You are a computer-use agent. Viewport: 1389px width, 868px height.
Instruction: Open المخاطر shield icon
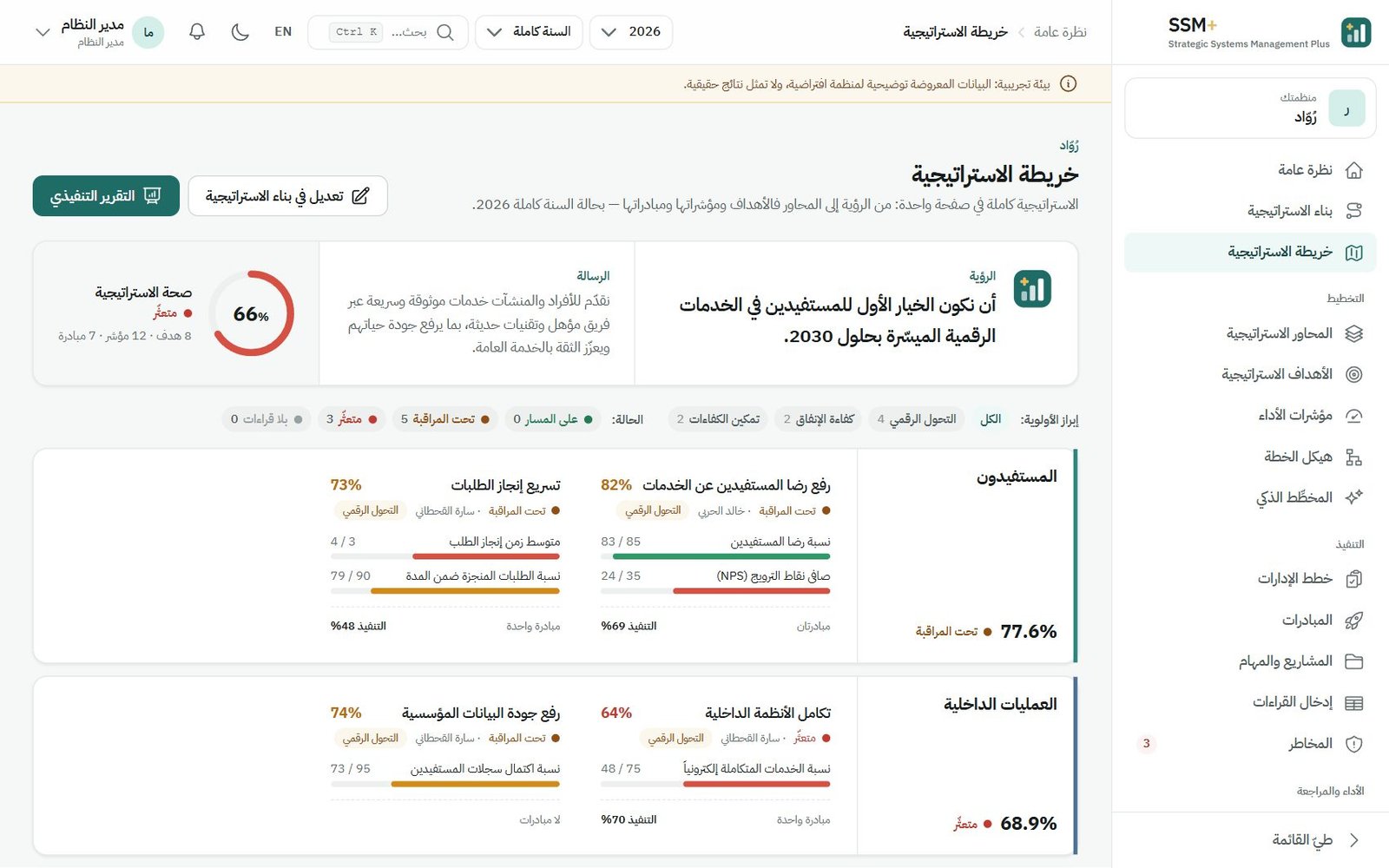1353,744
